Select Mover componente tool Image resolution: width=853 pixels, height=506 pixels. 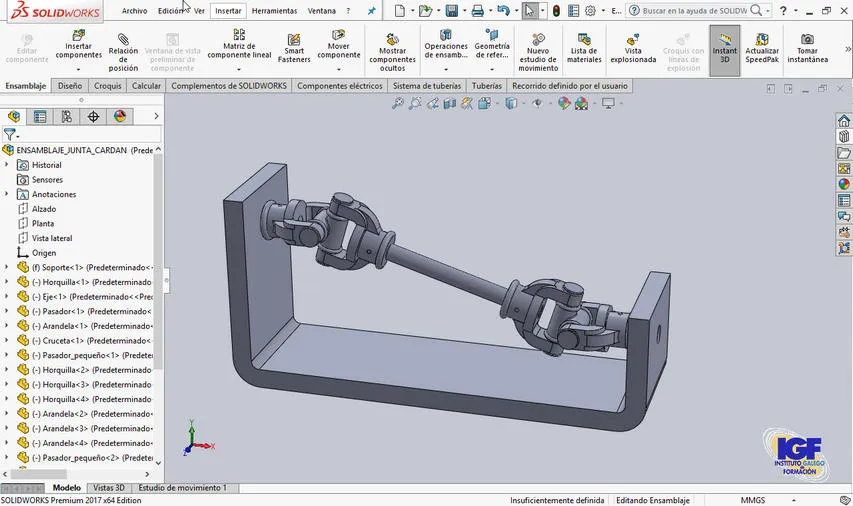(338, 45)
